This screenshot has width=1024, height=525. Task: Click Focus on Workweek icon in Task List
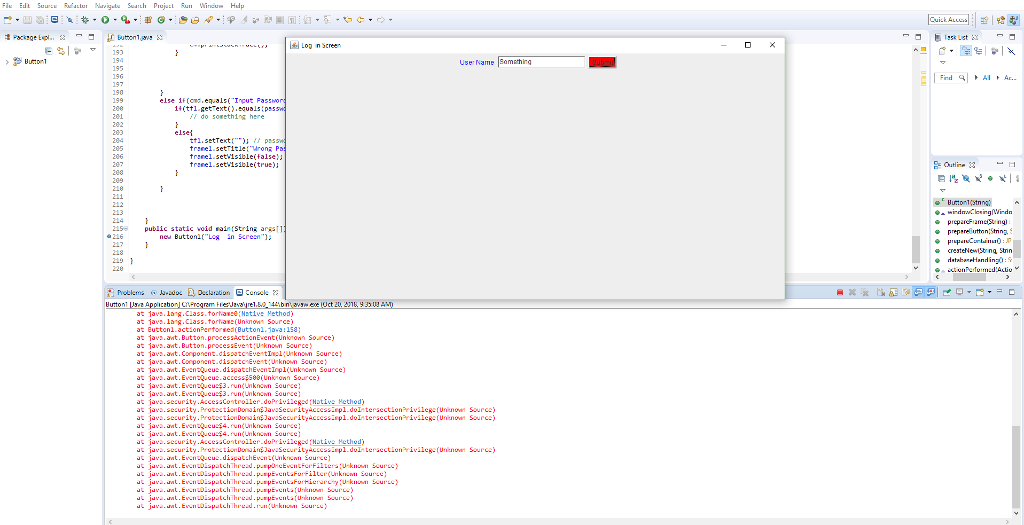(x=995, y=50)
